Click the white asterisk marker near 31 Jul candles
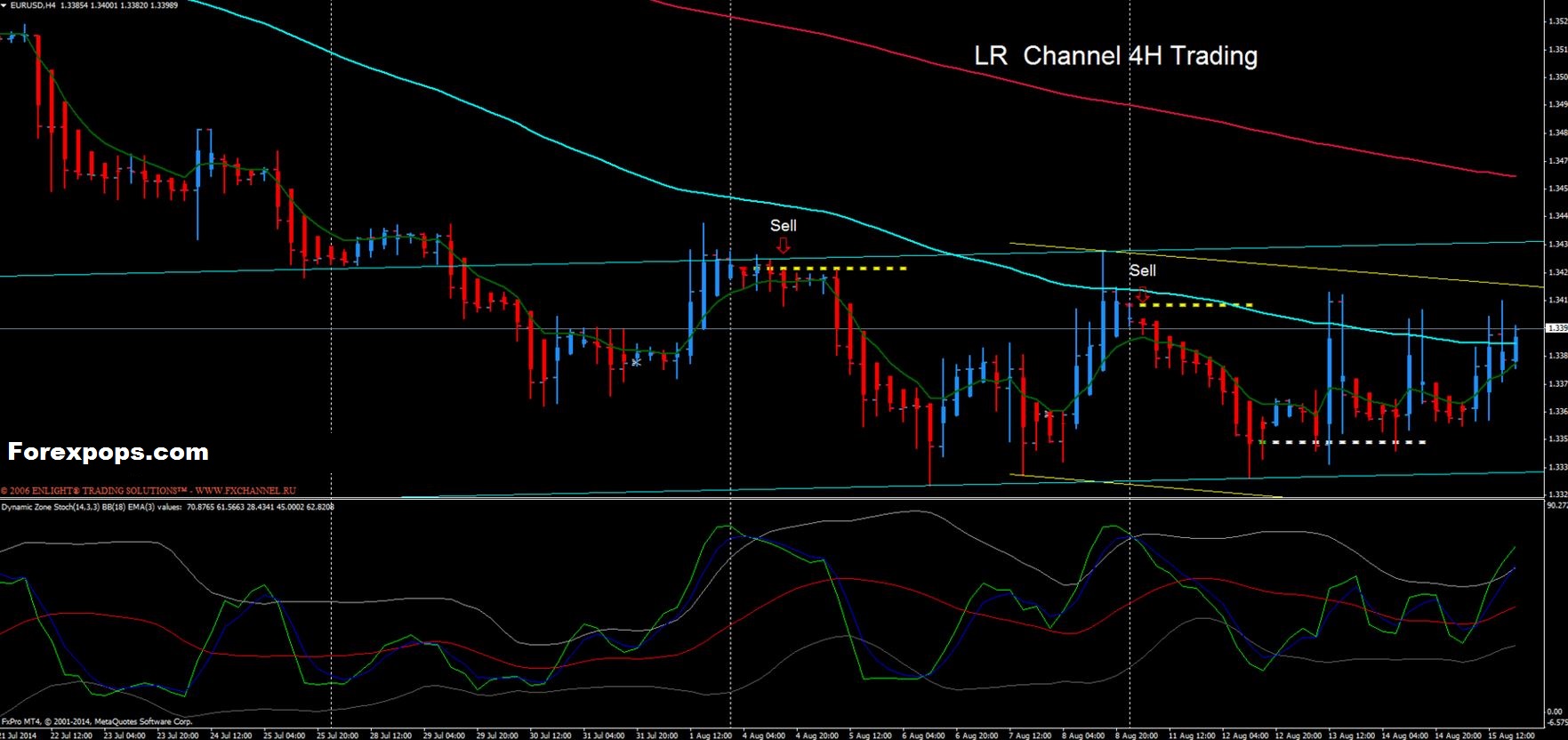Viewport: 1568px width, 740px height. click(636, 362)
